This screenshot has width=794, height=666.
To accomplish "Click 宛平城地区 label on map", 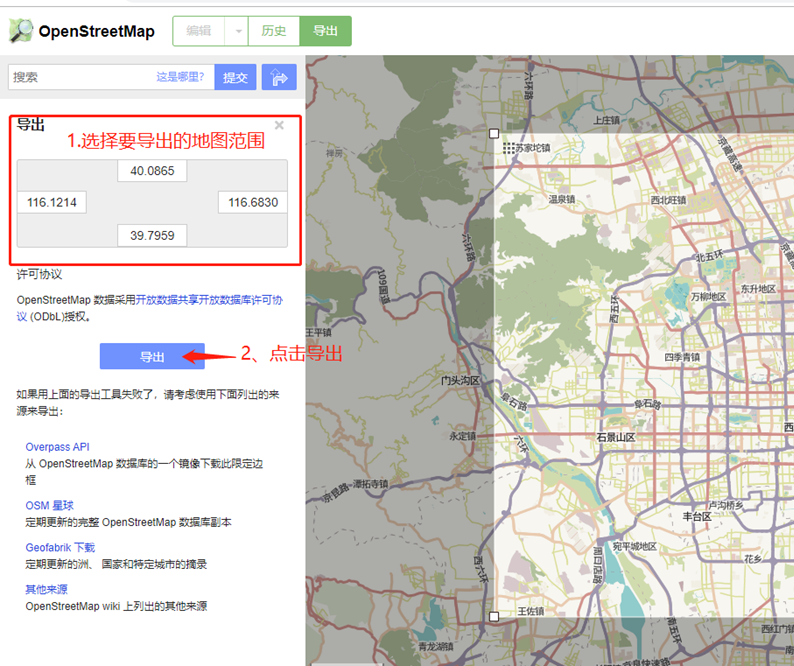I will pyautogui.click(x=634, y=546).
